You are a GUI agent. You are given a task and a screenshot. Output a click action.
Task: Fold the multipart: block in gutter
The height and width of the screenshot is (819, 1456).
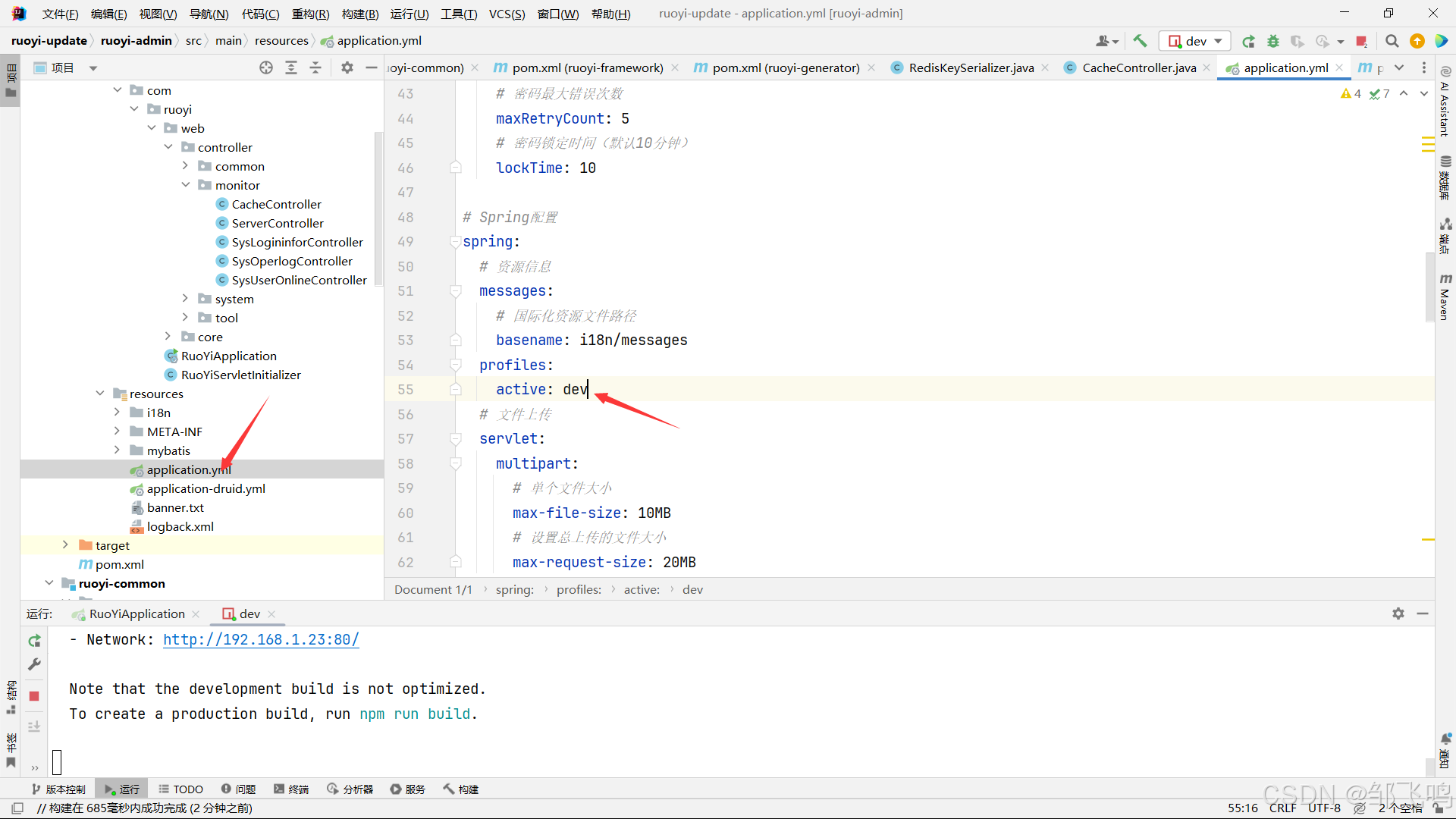point(455,464)
